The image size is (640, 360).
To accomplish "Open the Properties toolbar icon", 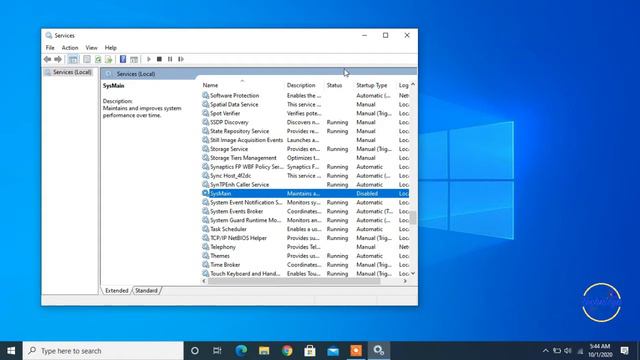I will 87,59.
